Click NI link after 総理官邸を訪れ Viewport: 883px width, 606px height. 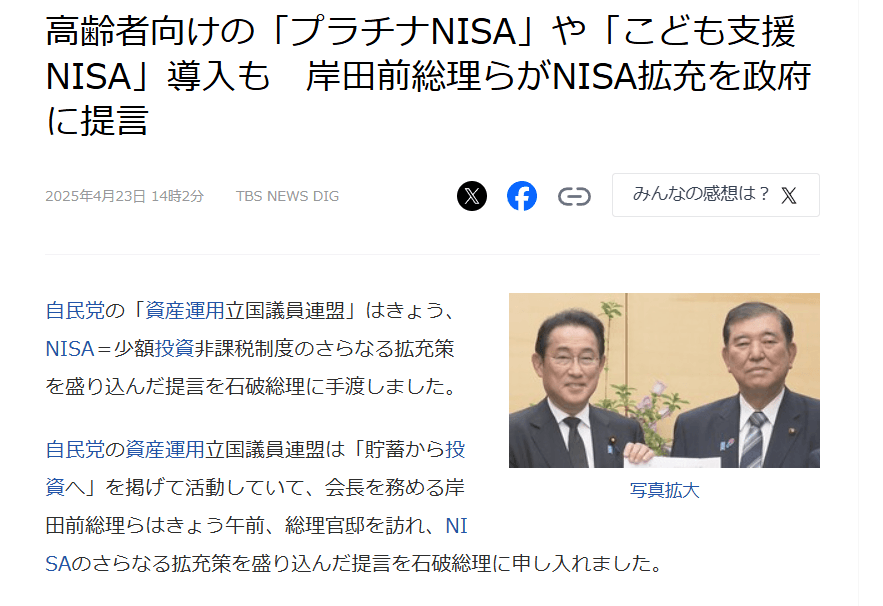[456, 525]
